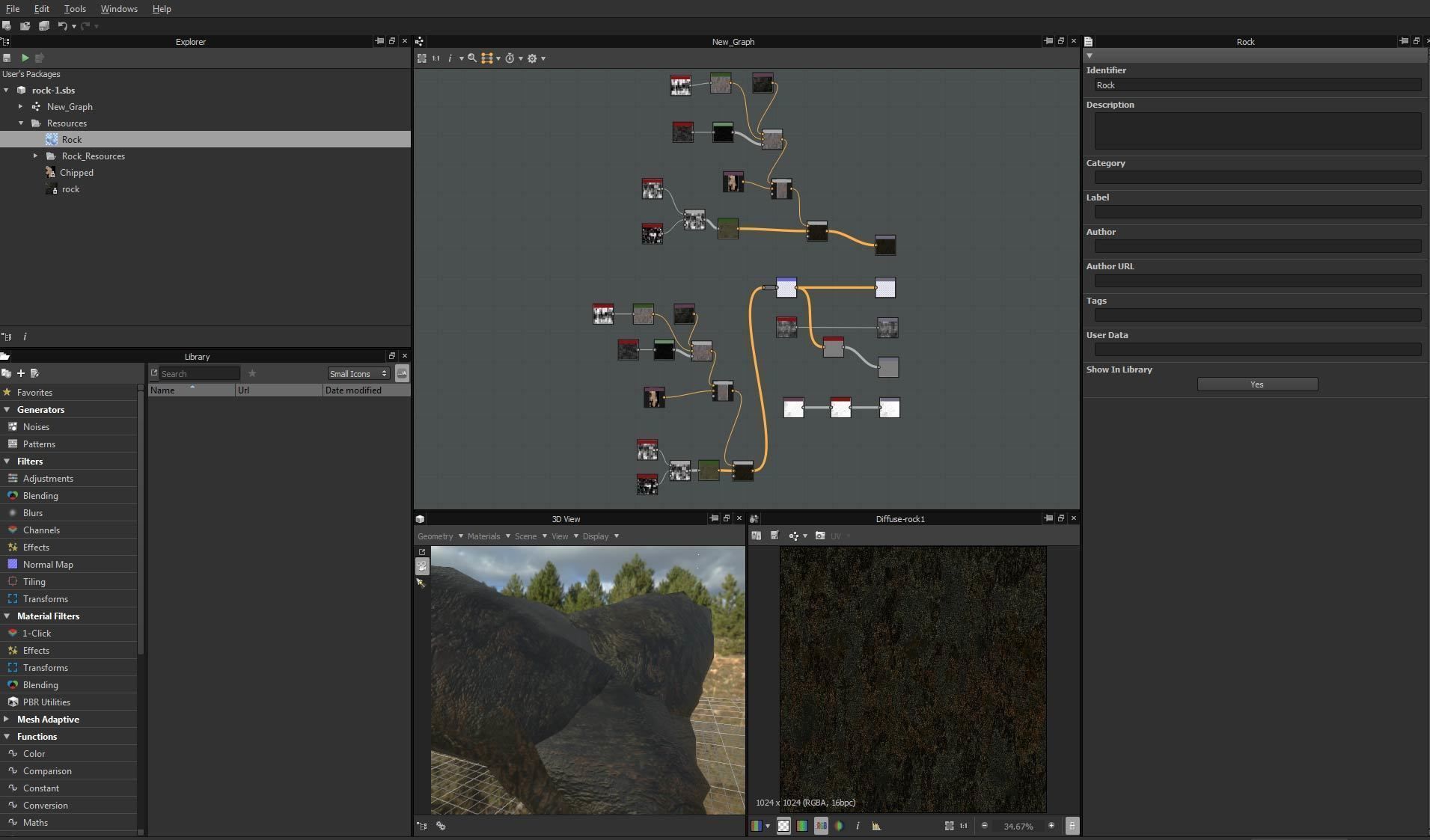Click the green play icon in Explorer toolbar
1430x840 pixels.
pyautogui.click(x=25, y=58)
